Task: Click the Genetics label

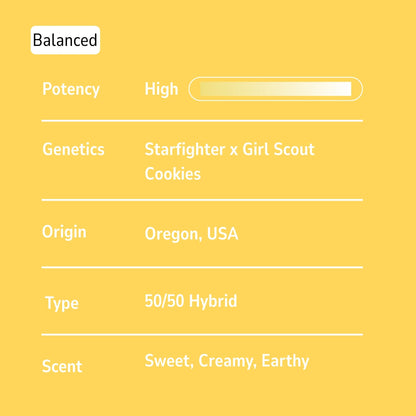Action: (73, 149)
